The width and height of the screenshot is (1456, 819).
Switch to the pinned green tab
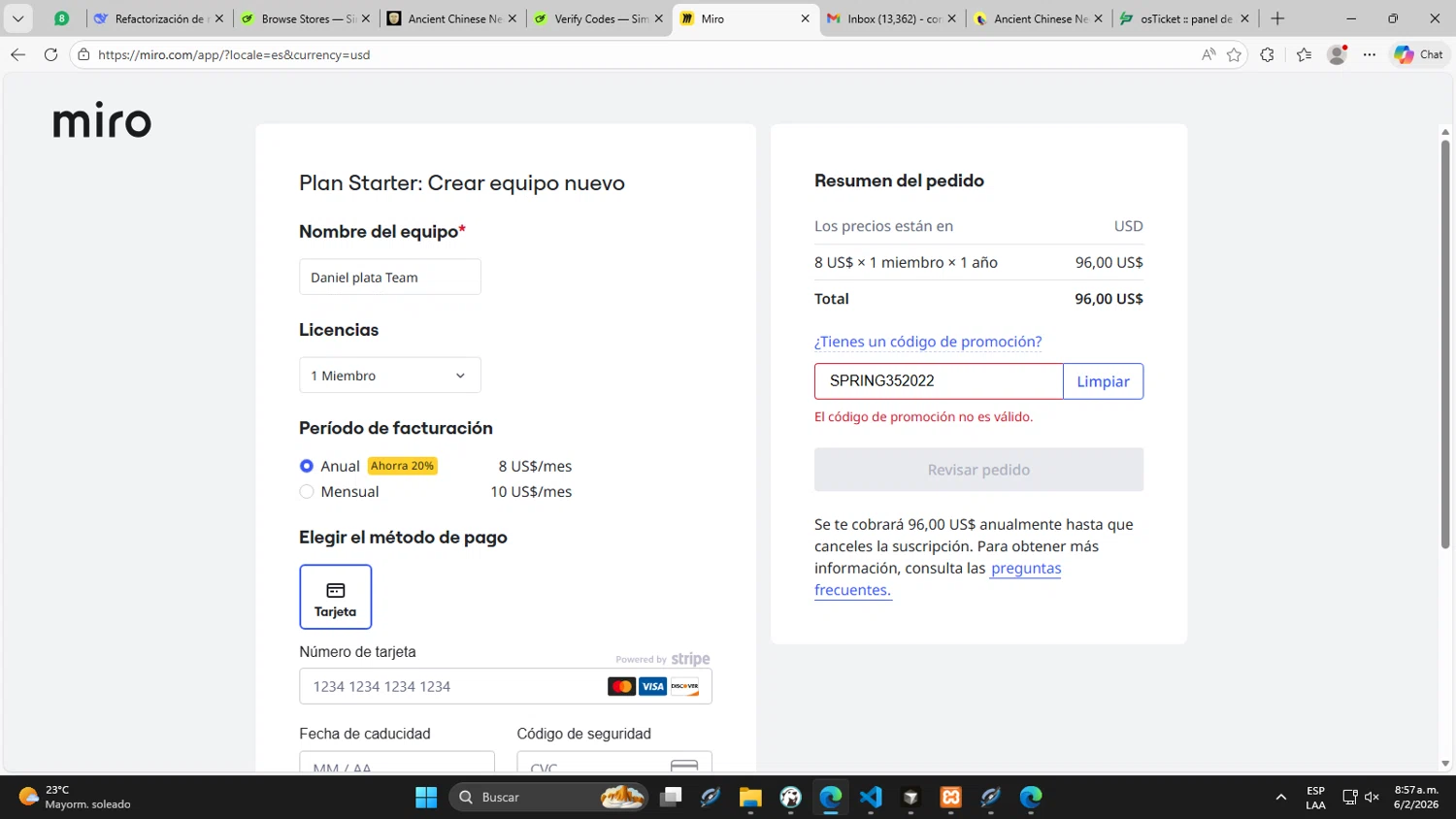coord(61,18)
